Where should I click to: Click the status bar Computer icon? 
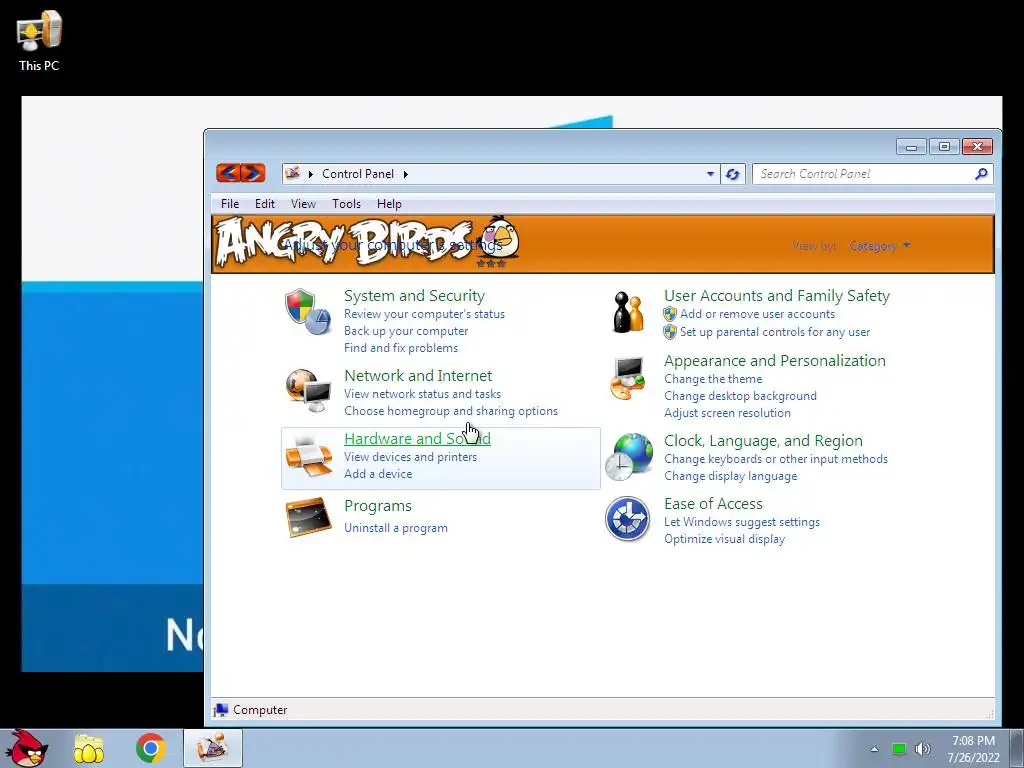221,710
